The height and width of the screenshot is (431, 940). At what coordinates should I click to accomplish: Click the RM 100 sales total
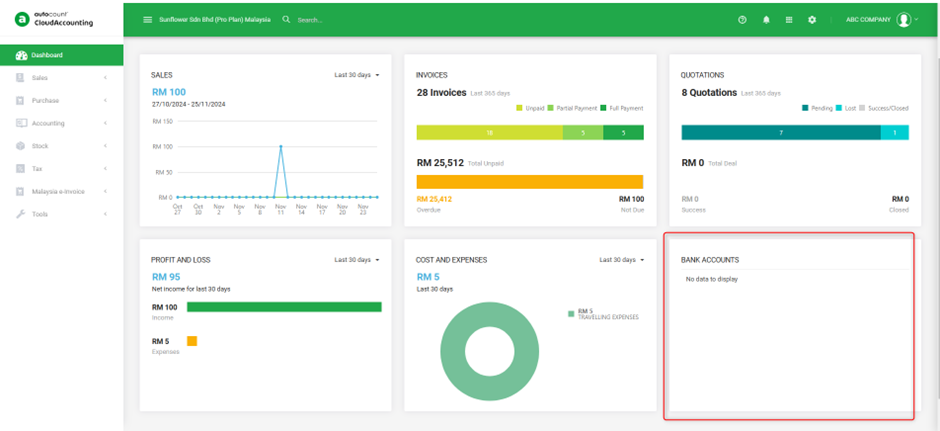click(168, 92)
